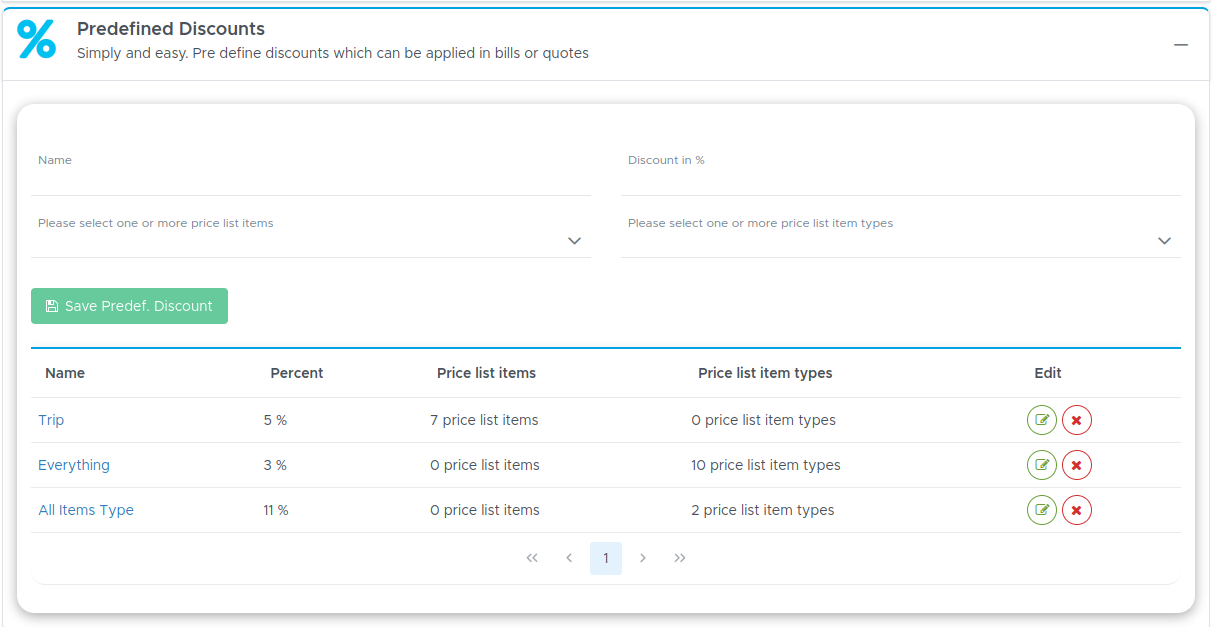The height and width of the screenshot is (627, 1215).
Task: Focus the Name input field
Action: tap(311, 180)
